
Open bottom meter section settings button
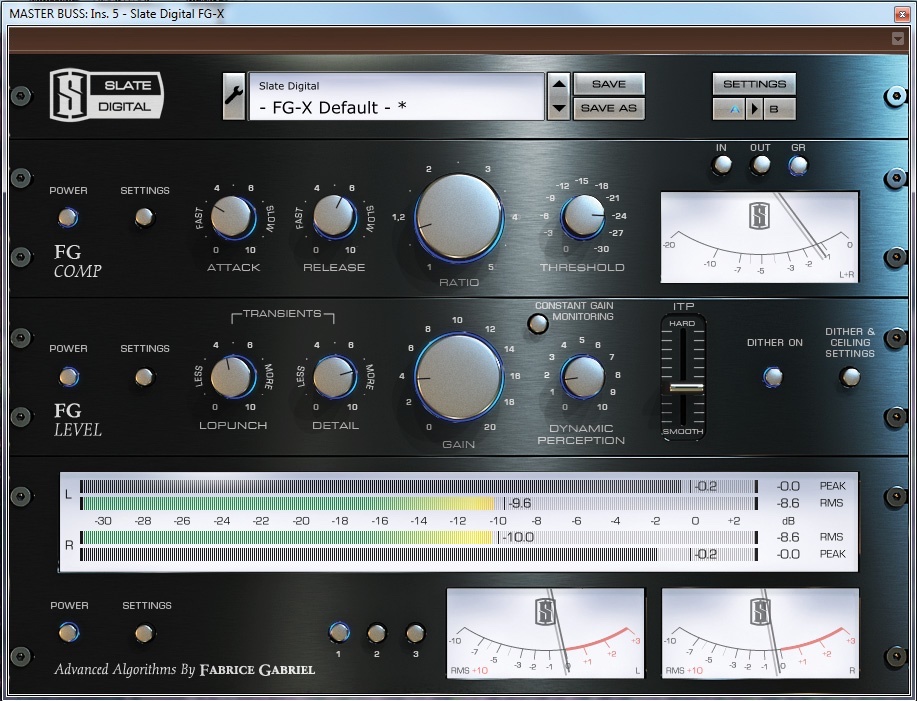point(144,633)
